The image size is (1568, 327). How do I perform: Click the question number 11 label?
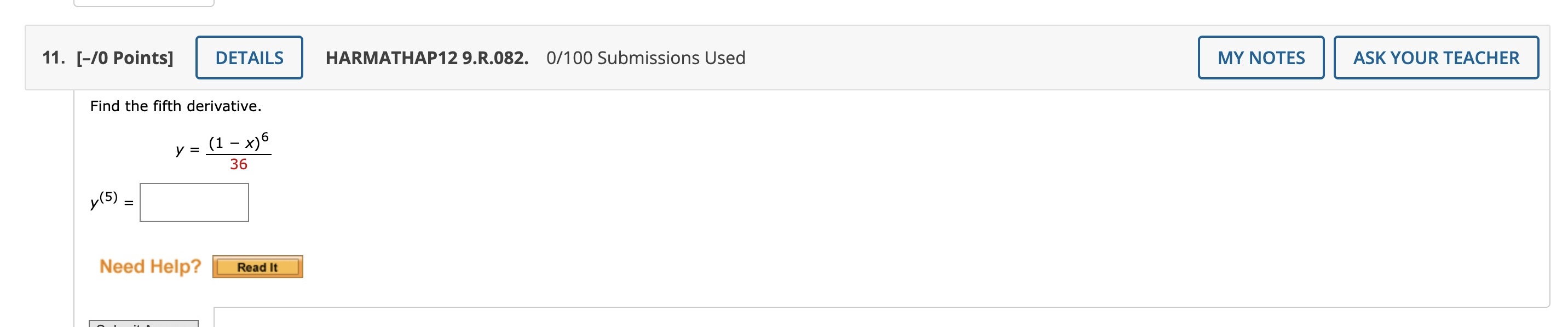pos(53,58)
